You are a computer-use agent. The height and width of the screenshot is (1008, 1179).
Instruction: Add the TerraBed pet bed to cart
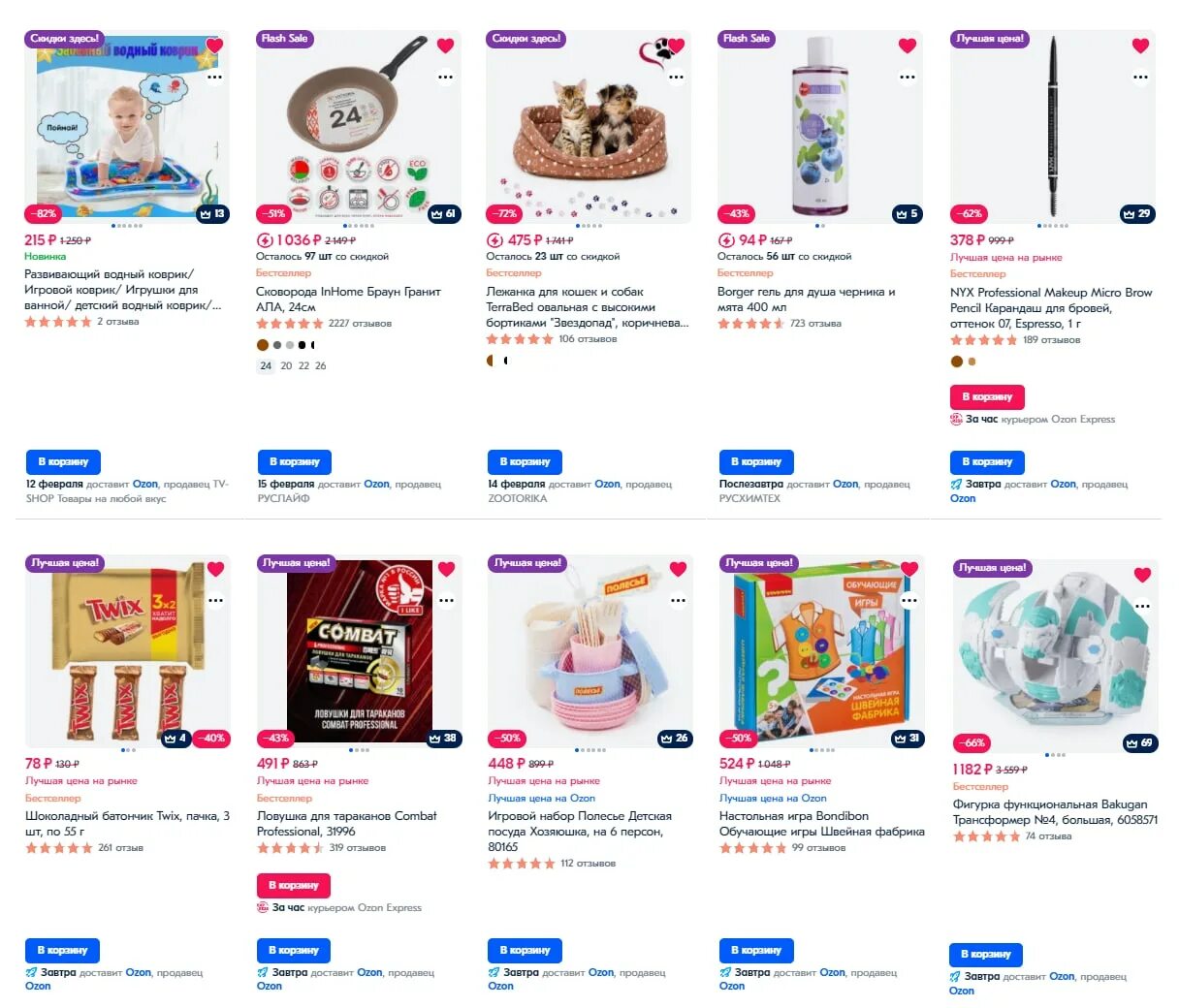tap(525, 462)
